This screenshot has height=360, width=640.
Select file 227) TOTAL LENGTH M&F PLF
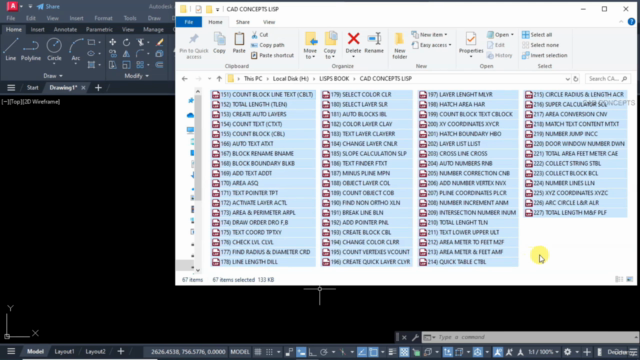[x=576, y=213]
